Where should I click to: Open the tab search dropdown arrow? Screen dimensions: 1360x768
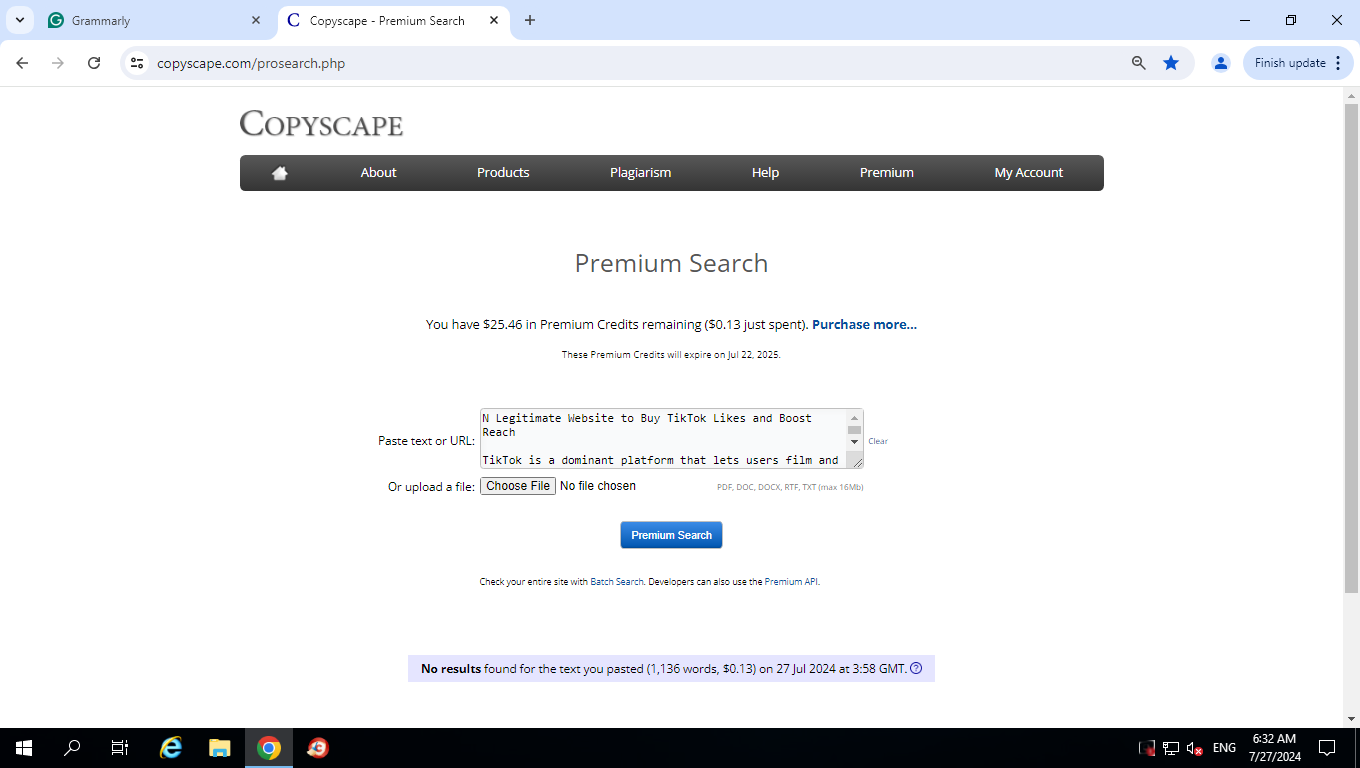coord(20,20)
